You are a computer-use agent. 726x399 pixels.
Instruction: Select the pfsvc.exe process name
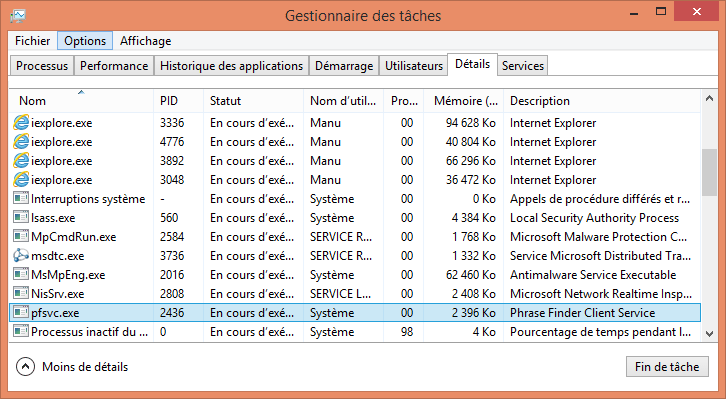[55, 313]
